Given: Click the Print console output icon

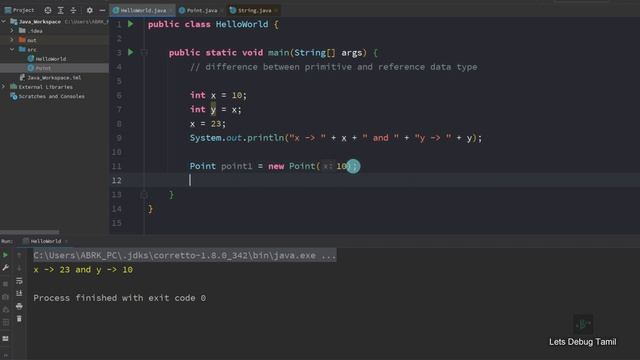Looking at the screenshot, I should coord(19,306).
